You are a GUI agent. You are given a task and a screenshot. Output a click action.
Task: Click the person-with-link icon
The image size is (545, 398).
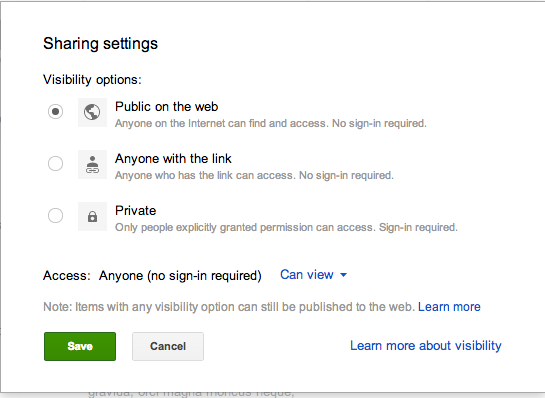[x=92, y=164]
